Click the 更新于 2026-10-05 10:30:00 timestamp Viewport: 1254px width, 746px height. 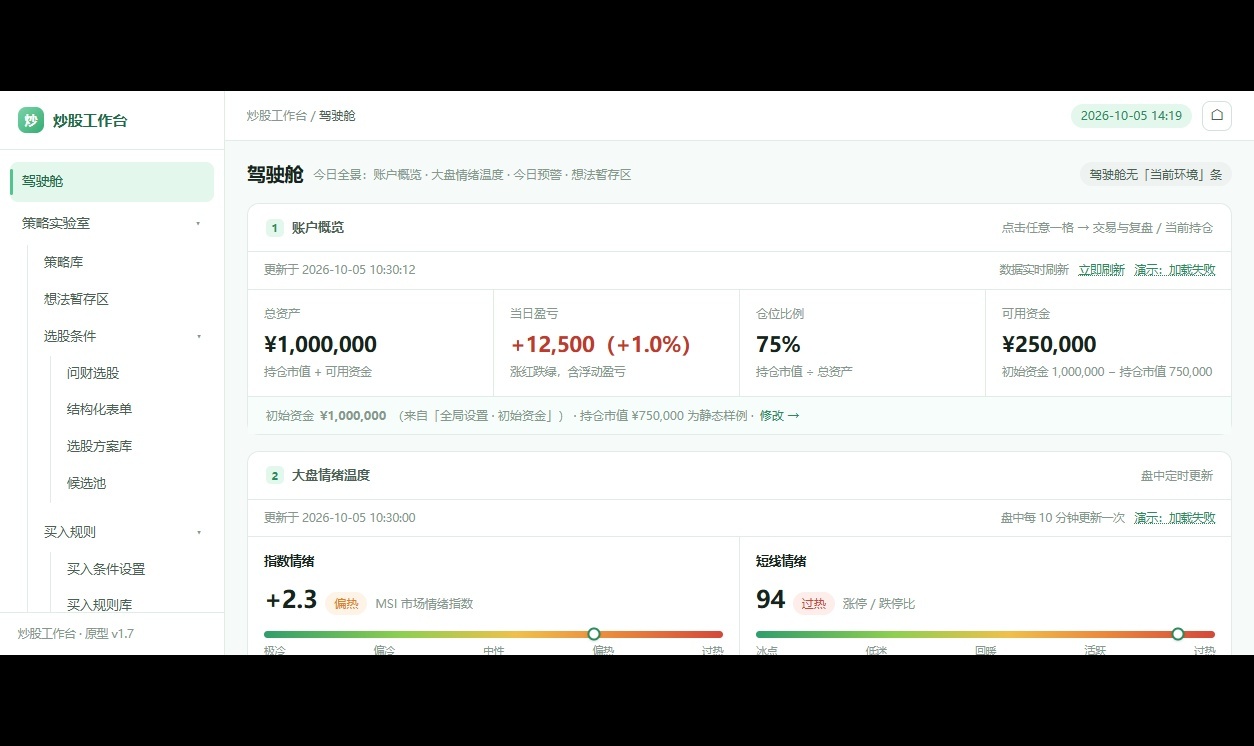tap(340, 518)
